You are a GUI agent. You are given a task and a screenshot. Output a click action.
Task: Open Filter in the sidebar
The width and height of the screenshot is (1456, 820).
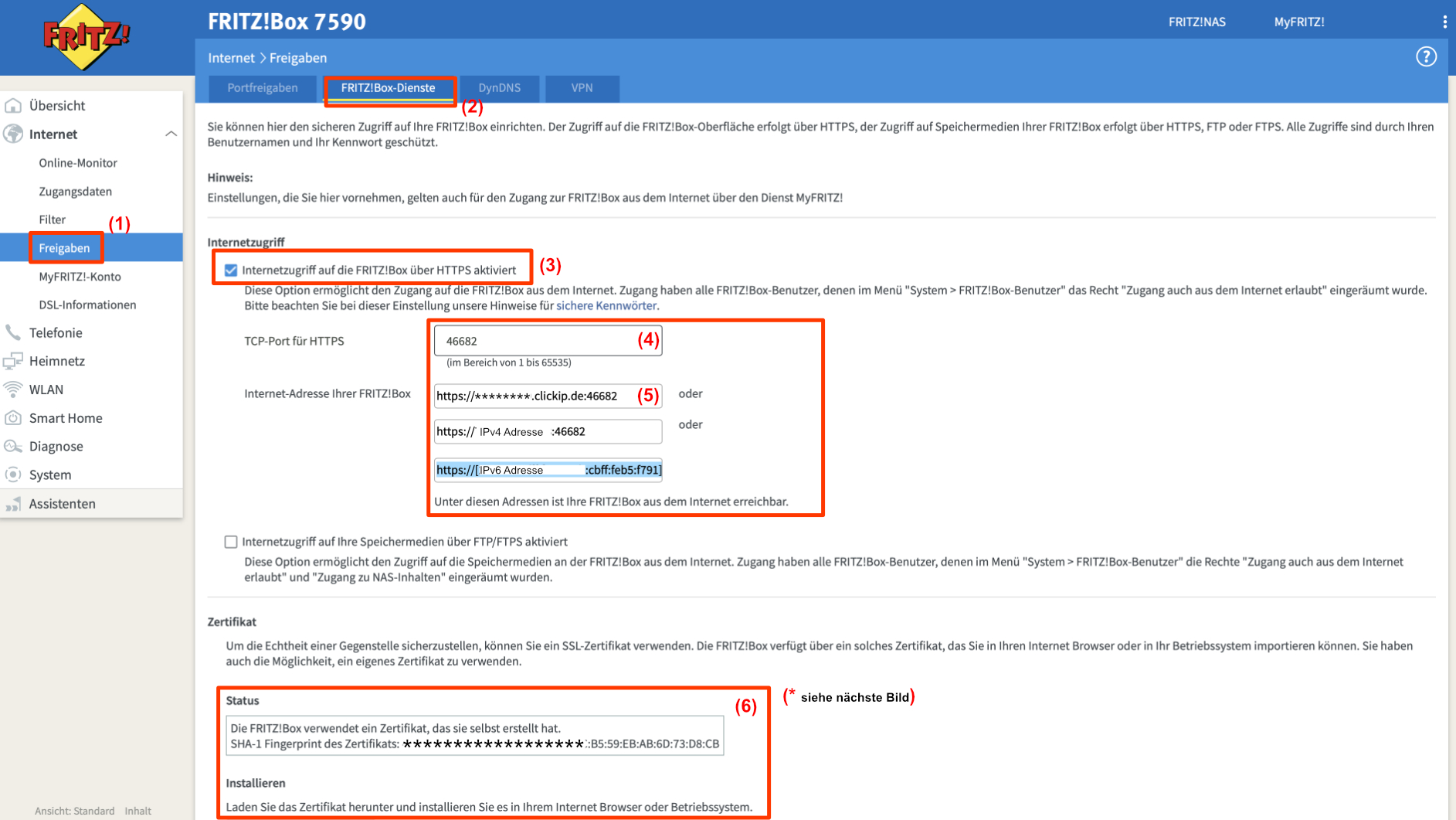pos(53,219)
